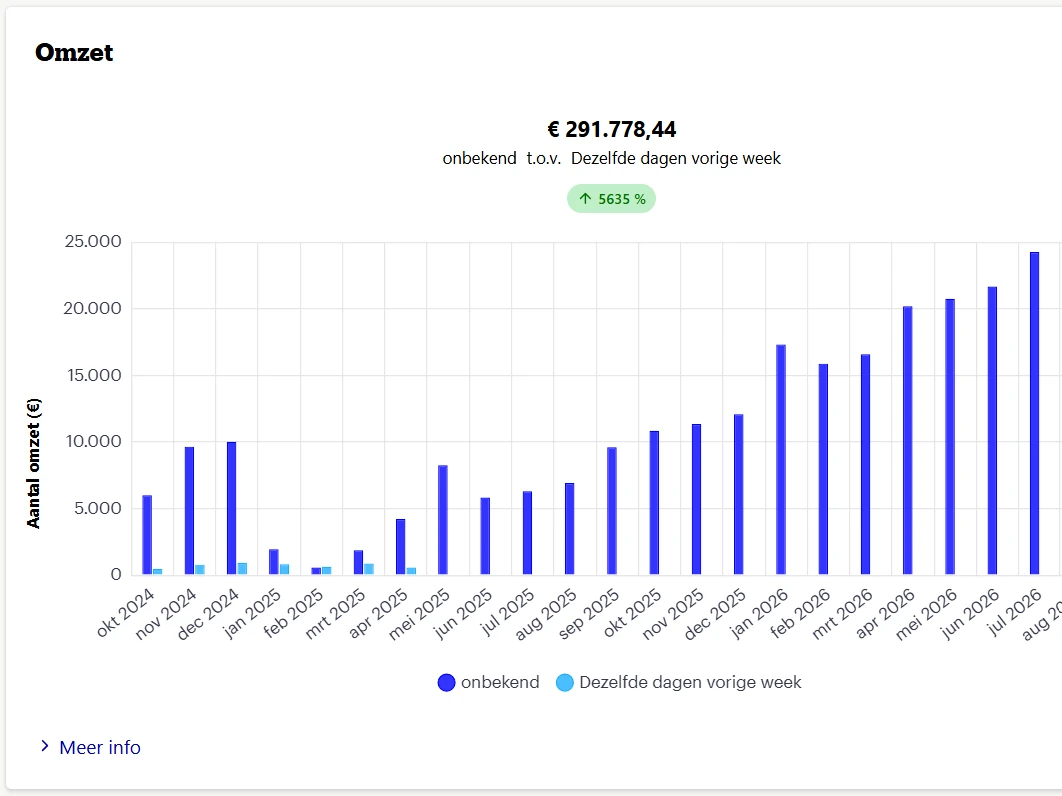1062x796 pixels.
Task: Click the jul 2026 x-axis label
Action: (x=1013, y=612)
